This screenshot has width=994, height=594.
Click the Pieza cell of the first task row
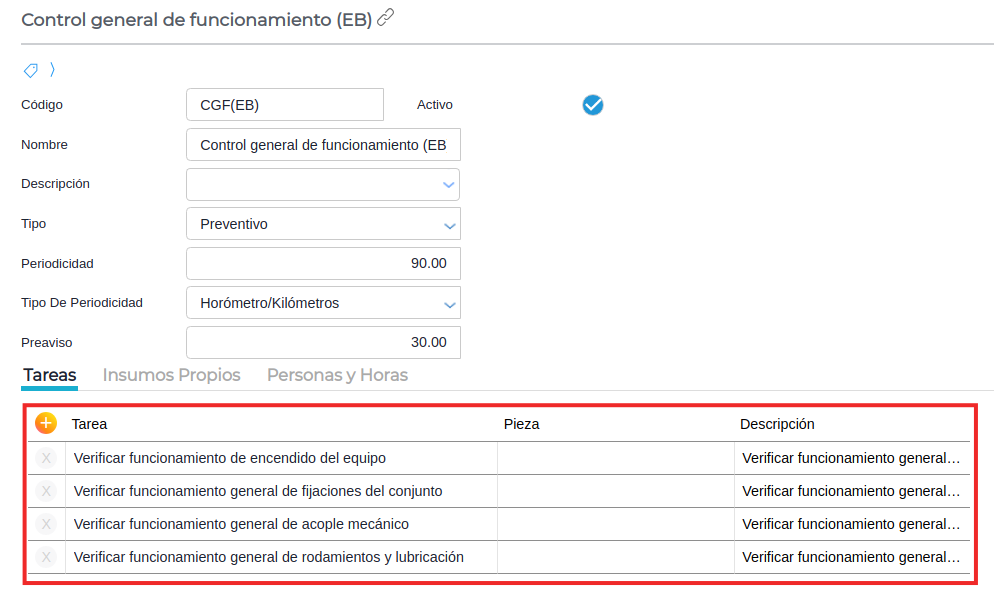[x=615, y=458]
